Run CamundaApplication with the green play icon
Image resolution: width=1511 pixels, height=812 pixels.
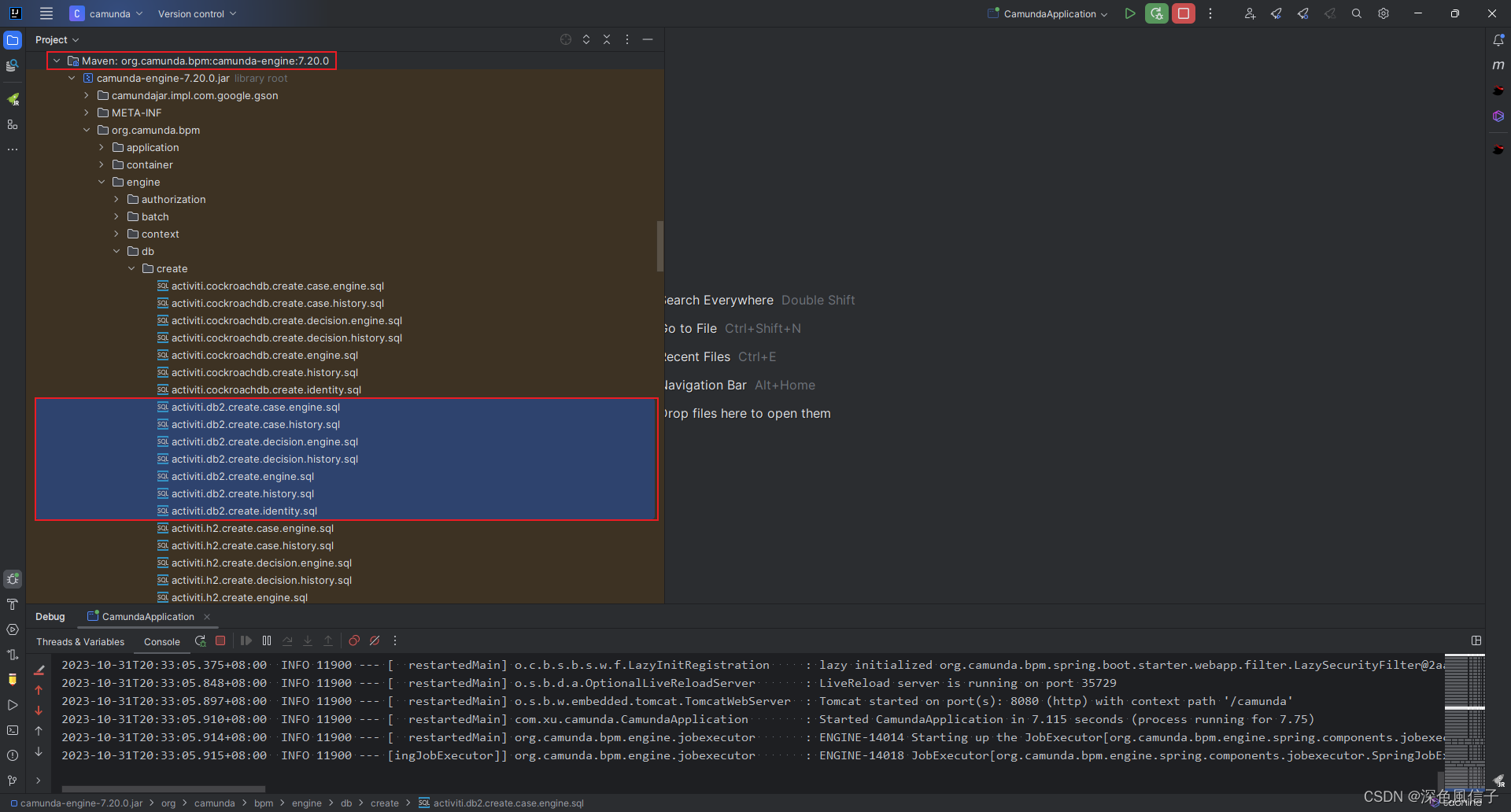pyautogui.click(x=1130, y=13)
